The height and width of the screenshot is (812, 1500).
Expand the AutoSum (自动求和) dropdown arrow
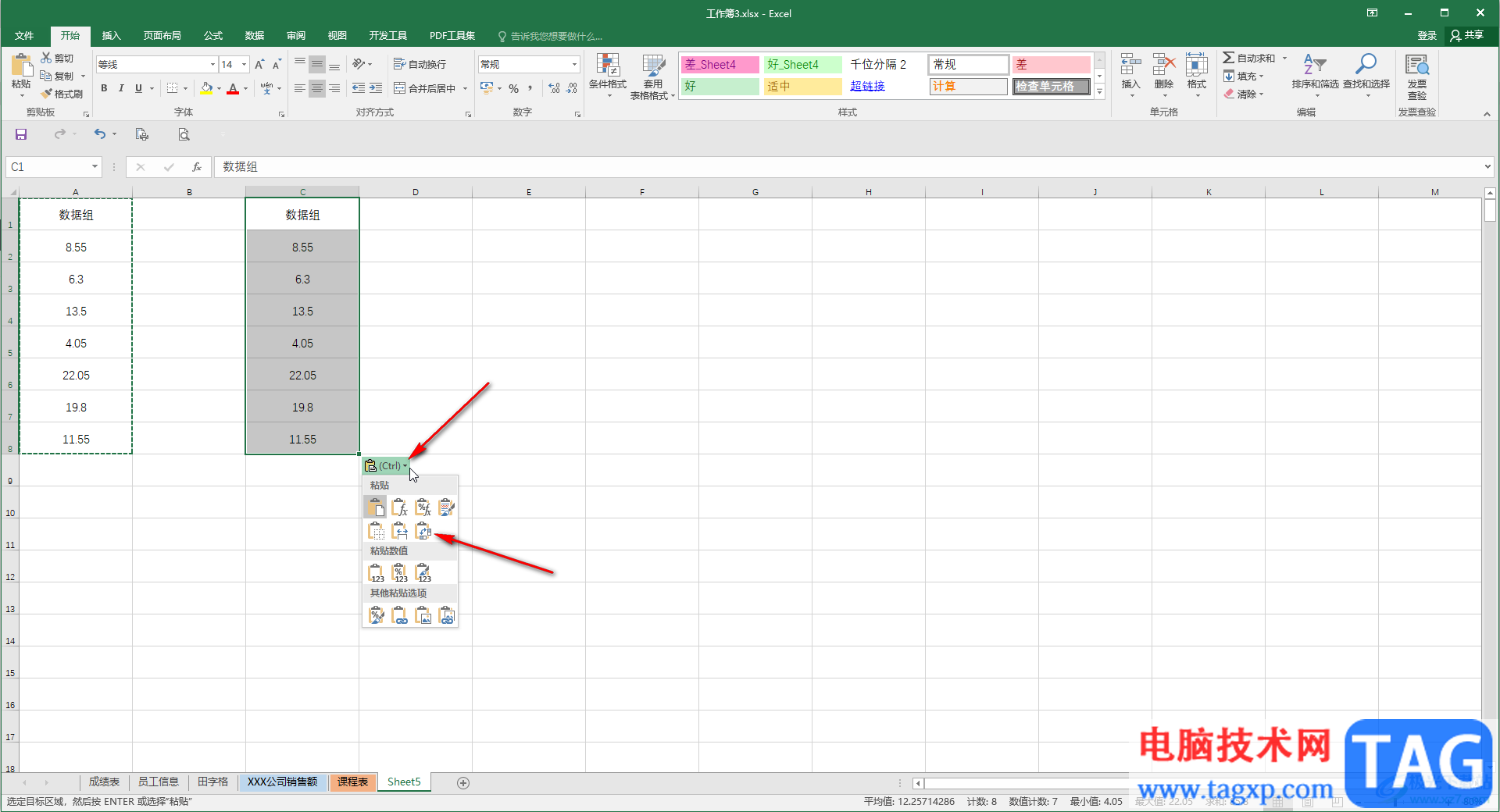1284,58
